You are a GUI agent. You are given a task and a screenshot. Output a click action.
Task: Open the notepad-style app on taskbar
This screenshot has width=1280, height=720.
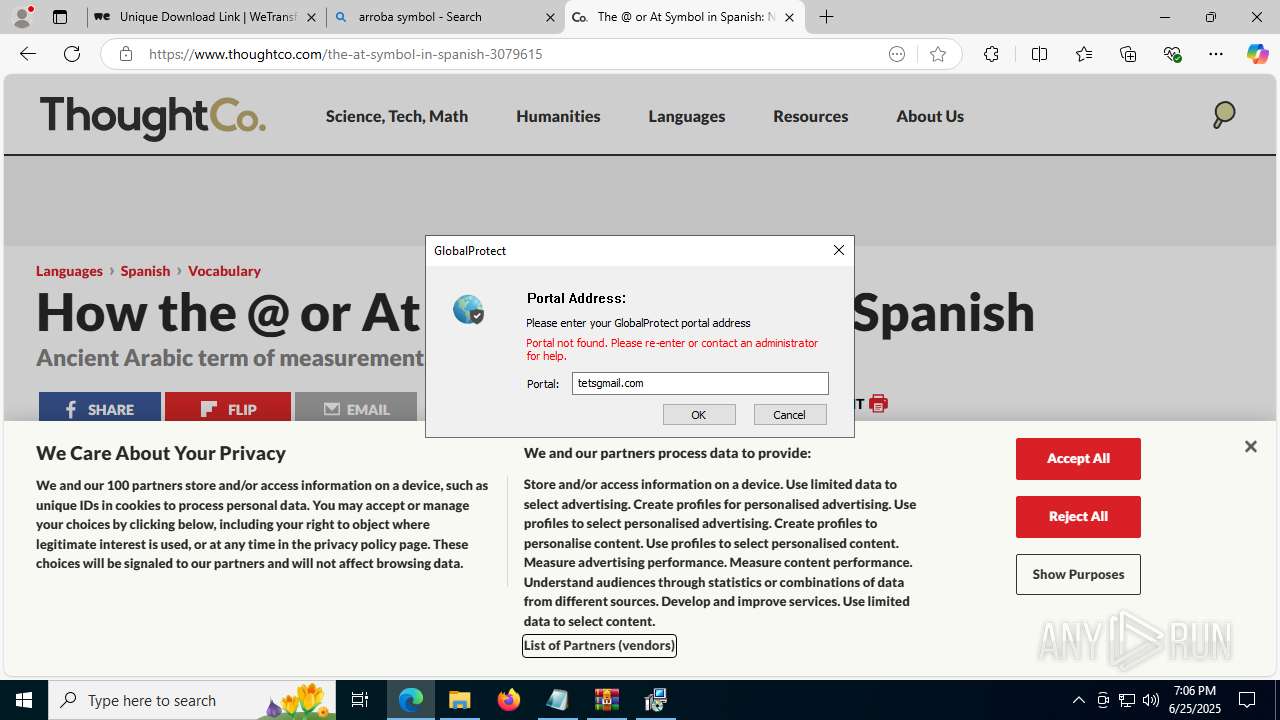[558, 700]
